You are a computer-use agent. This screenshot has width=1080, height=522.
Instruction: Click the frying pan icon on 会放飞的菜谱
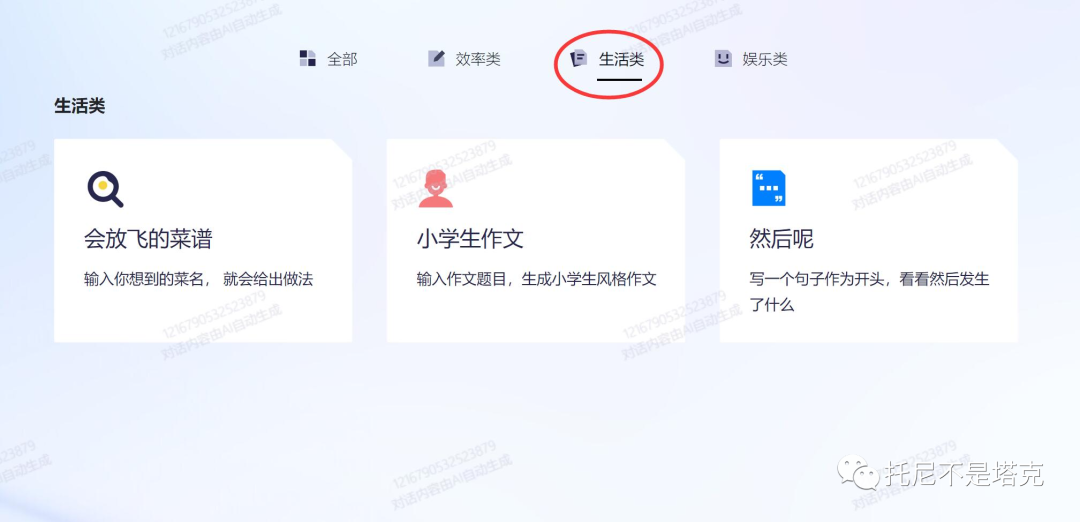[104, 188]
